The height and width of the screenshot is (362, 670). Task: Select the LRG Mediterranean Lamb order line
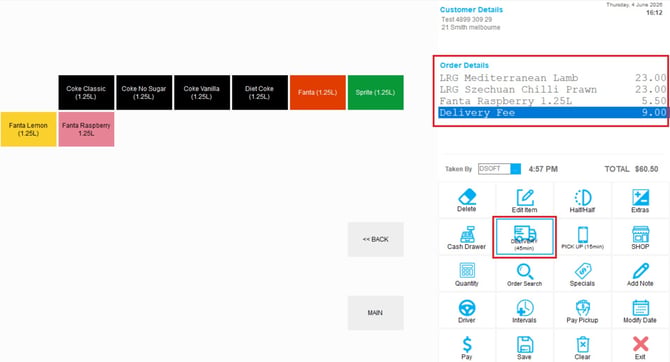click(553, 78)
